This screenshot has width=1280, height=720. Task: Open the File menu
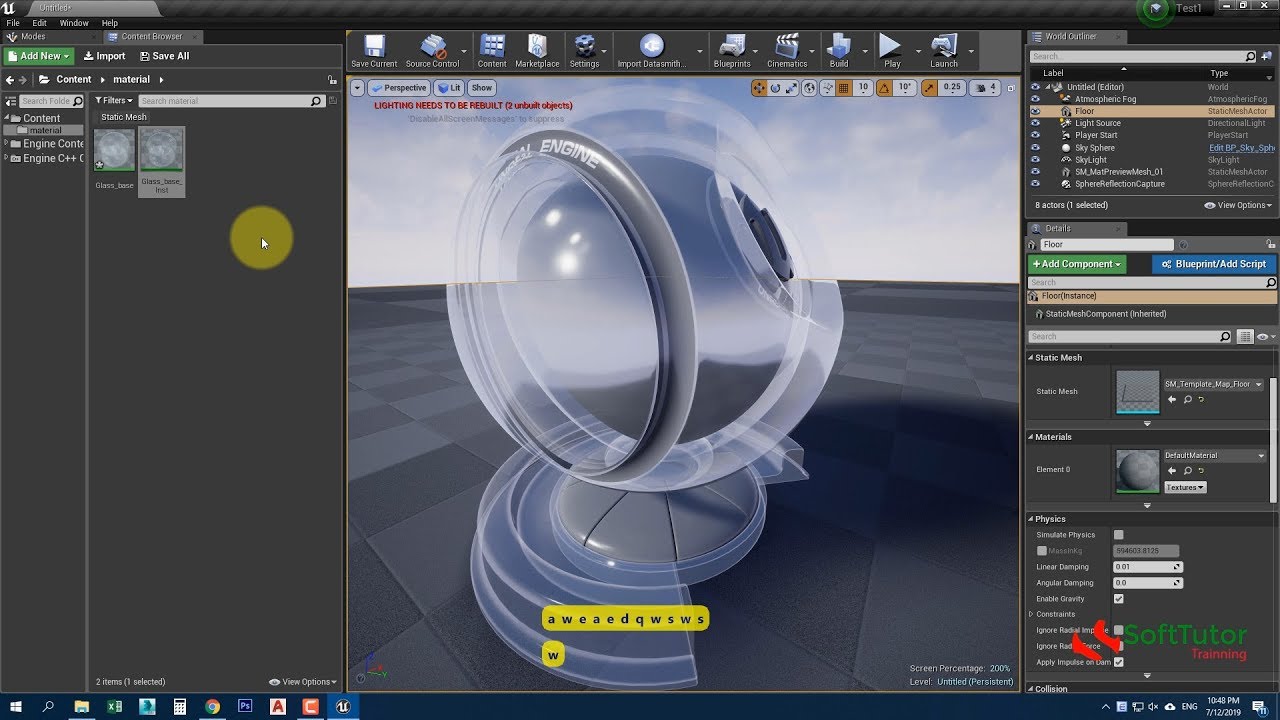[x=13, y=23]
